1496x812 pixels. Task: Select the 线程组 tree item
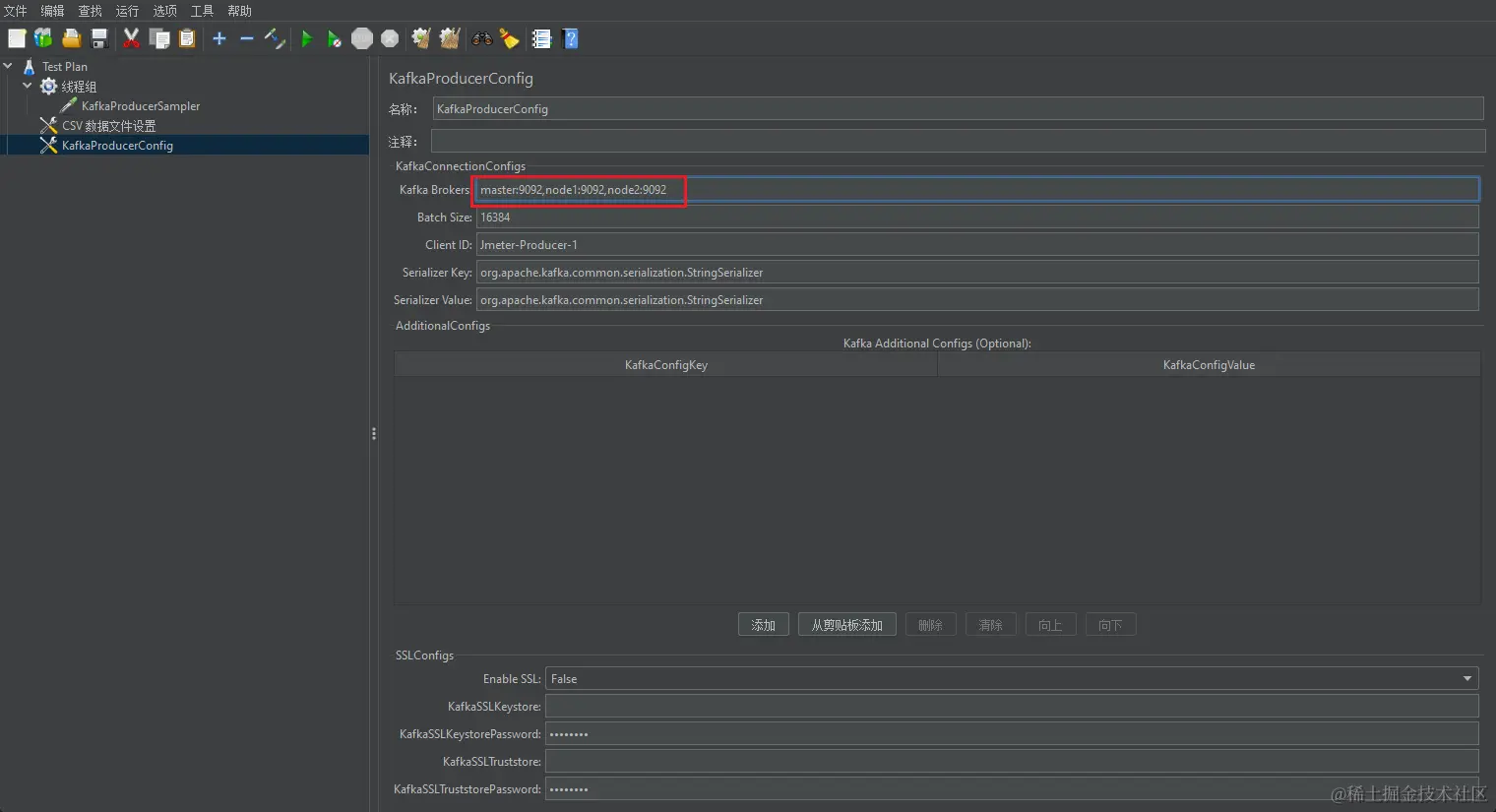79,87
